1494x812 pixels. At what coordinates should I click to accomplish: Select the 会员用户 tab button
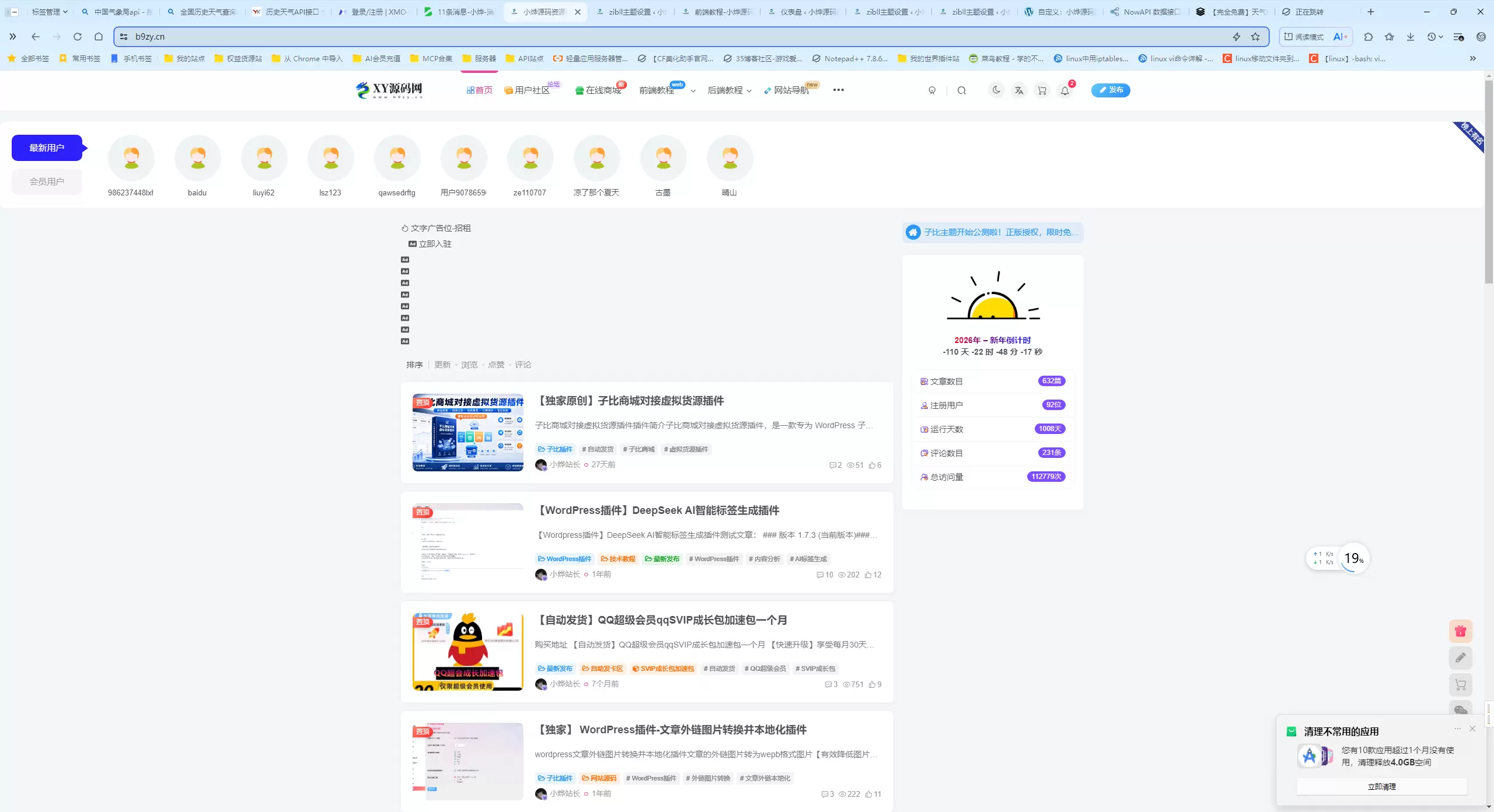pyautogui.click(x=47, y=182)
